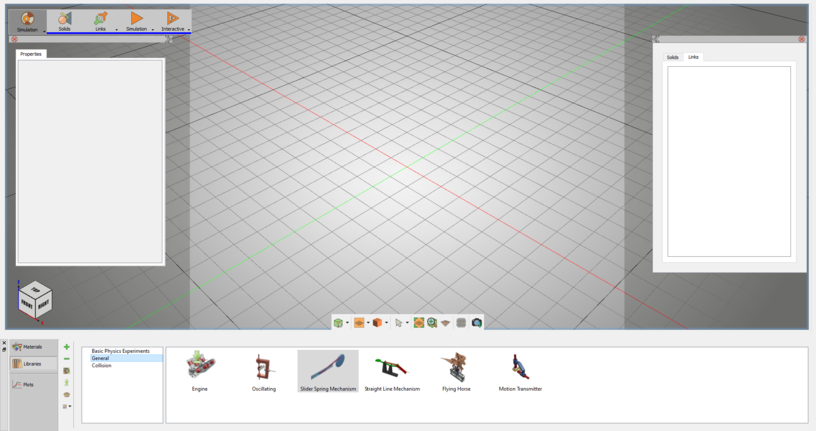The height and width of the screenshot is (431, 816).
Task: Open the Links toolbar dropdown arrow
Action: (116, 30)
